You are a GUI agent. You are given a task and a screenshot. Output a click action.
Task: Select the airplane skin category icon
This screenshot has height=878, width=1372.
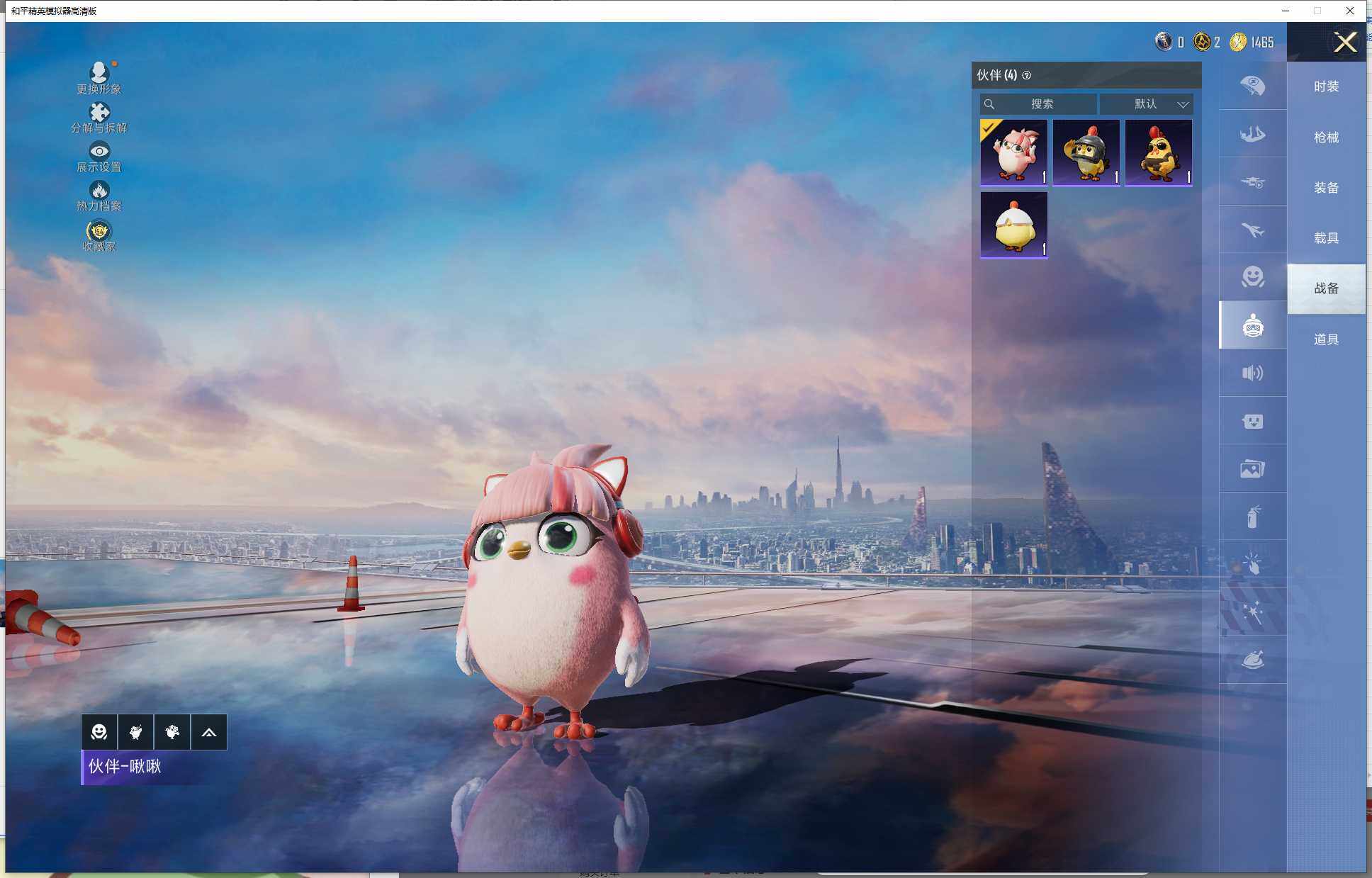pos(1252,230)
